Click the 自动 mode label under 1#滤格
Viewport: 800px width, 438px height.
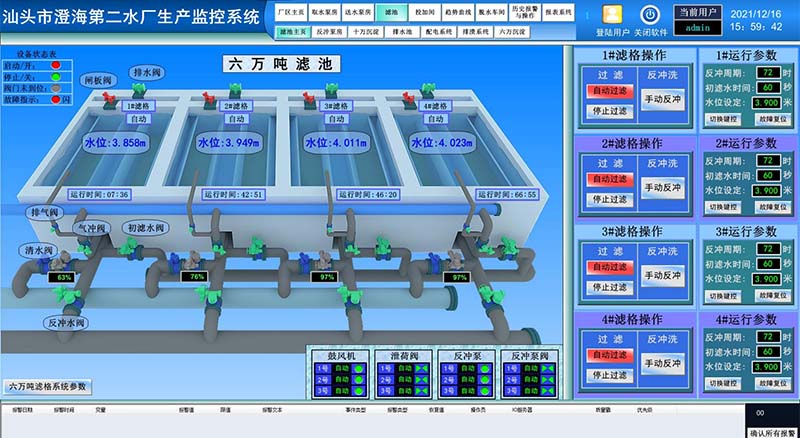(x=138, y=119)
